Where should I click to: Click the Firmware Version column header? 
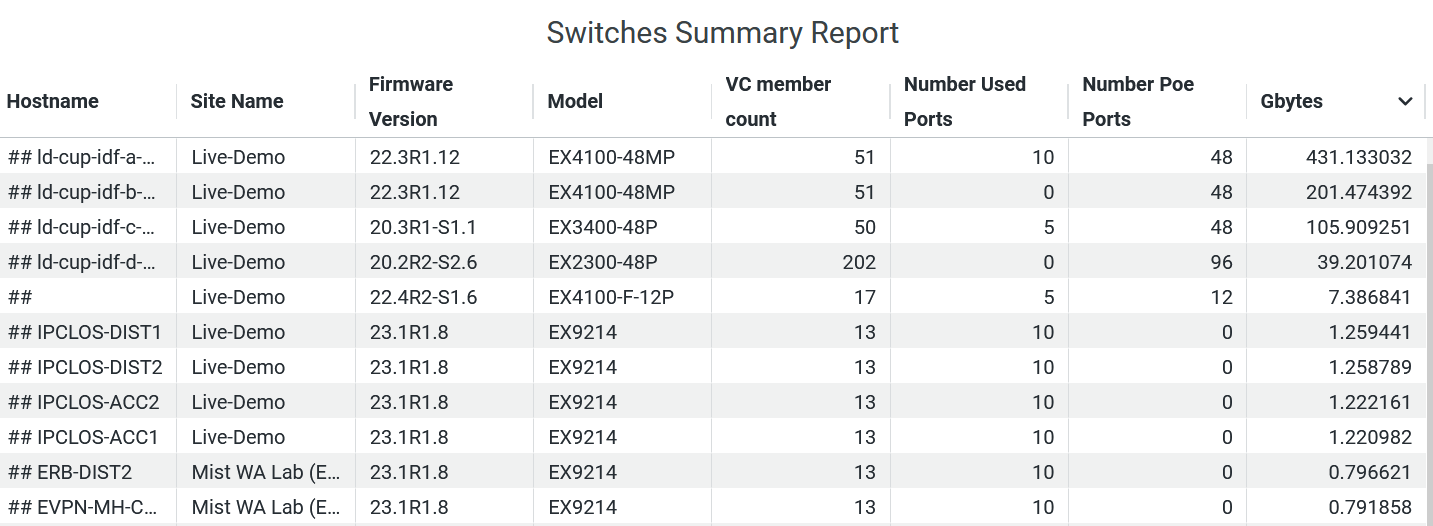(411, 102)
